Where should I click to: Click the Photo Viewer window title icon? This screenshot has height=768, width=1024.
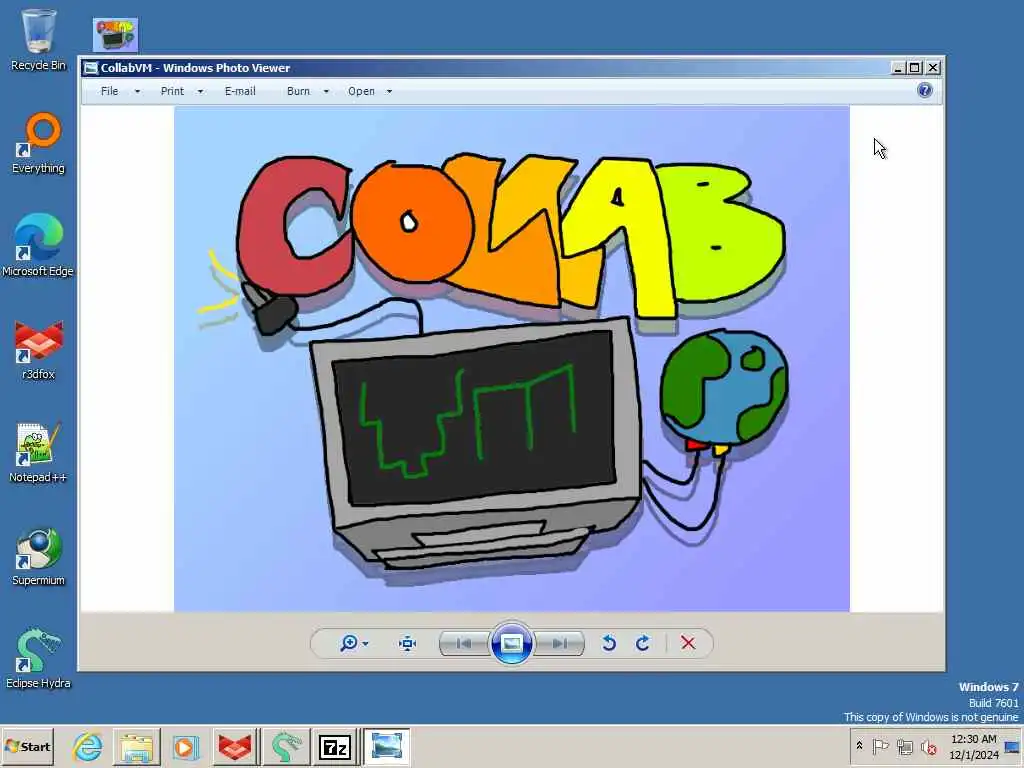tap(91, 68)
